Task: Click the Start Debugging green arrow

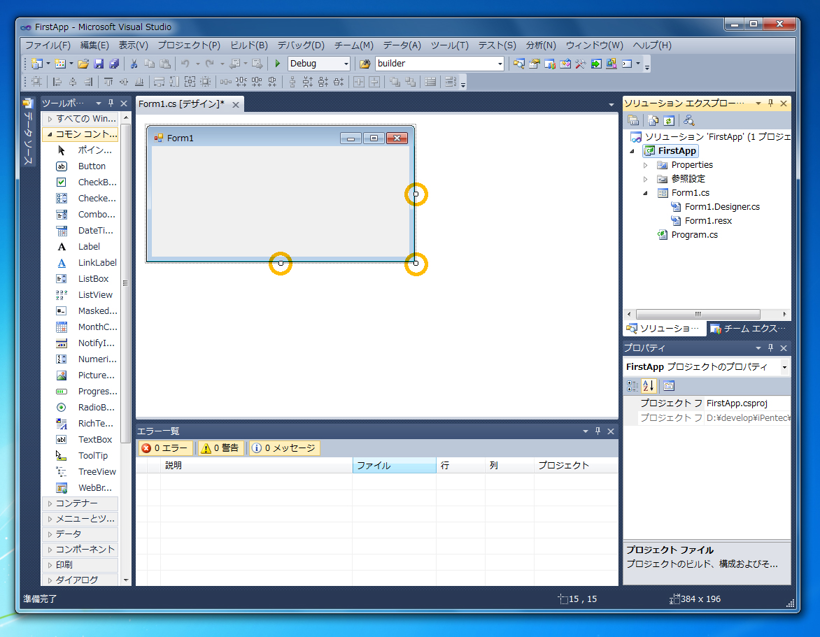Action: [277, 63]
